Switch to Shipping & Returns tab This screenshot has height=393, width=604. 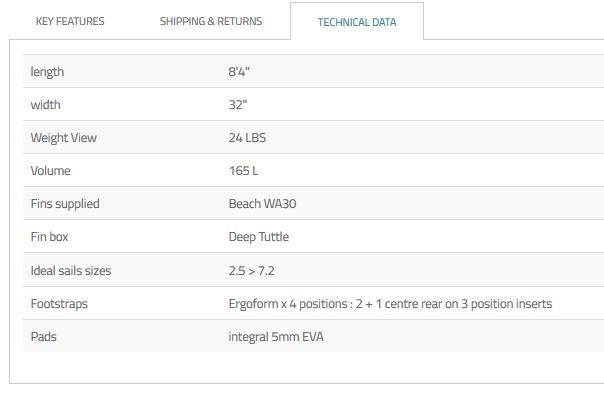(211, 21)
